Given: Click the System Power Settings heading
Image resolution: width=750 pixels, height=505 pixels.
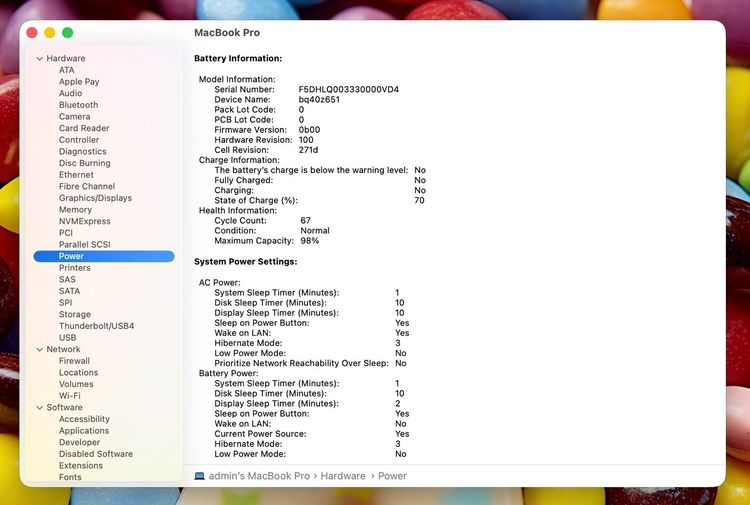Looking at the screenshot, I should click(245, 262).
